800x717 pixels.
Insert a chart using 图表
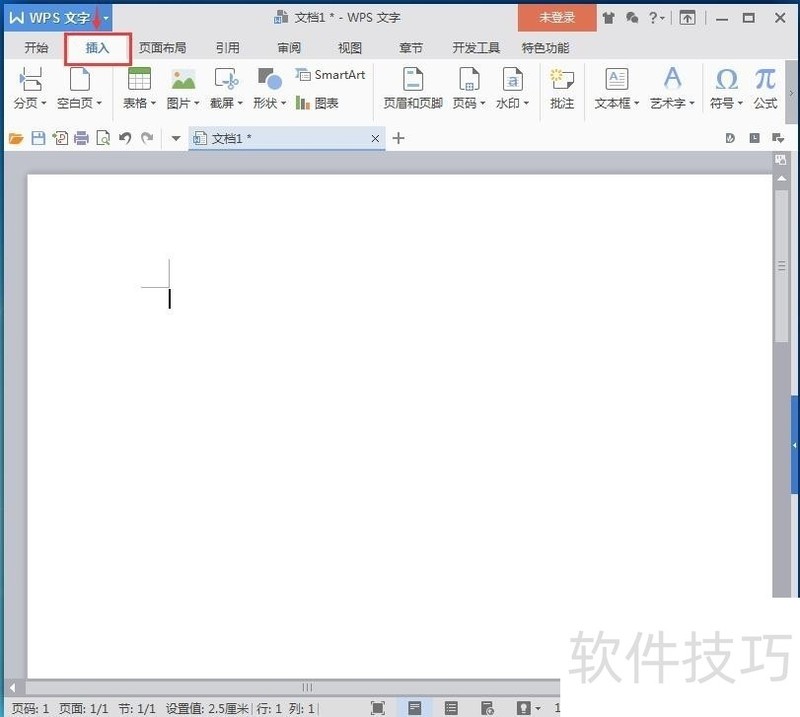point(317,104)
